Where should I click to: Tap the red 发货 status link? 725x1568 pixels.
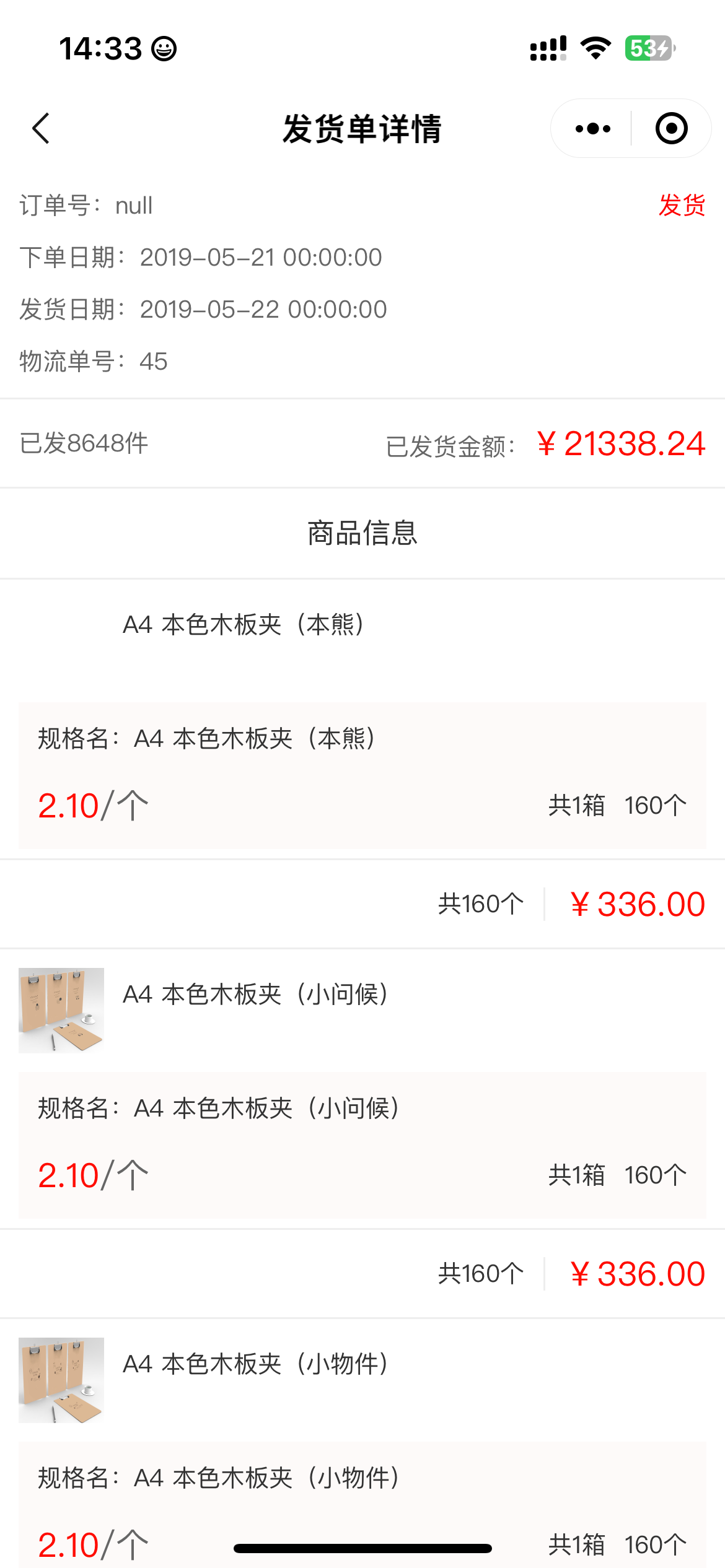tap(682, 206)
